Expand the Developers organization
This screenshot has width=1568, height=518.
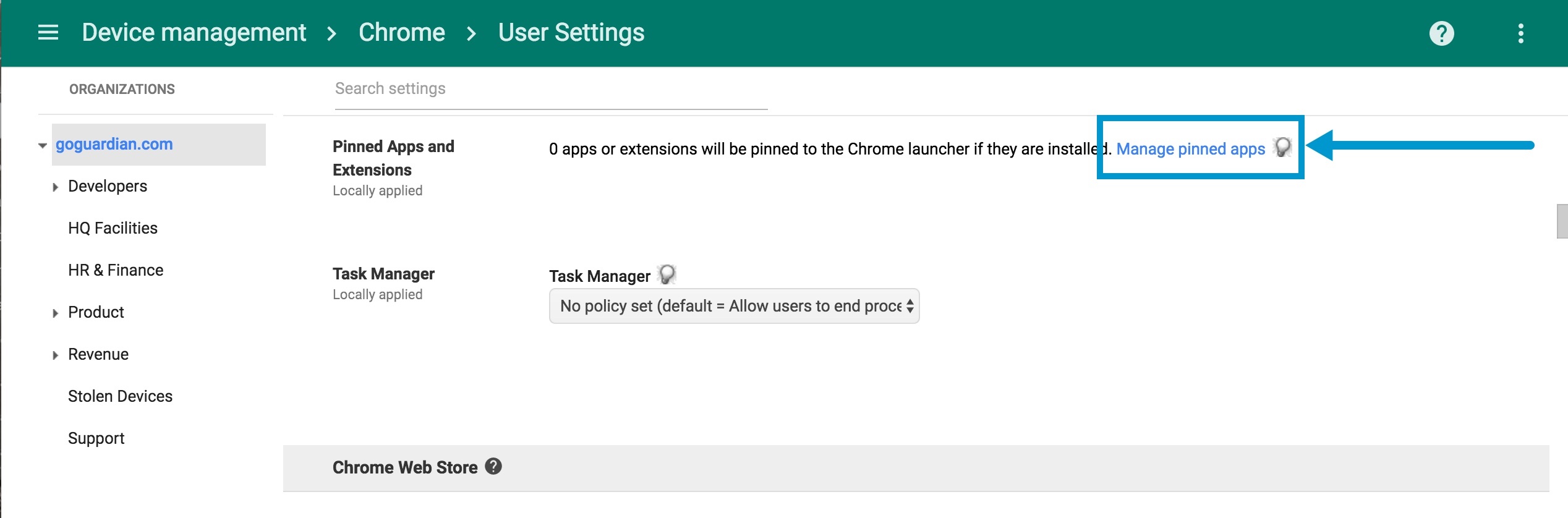tap(55, 187)
